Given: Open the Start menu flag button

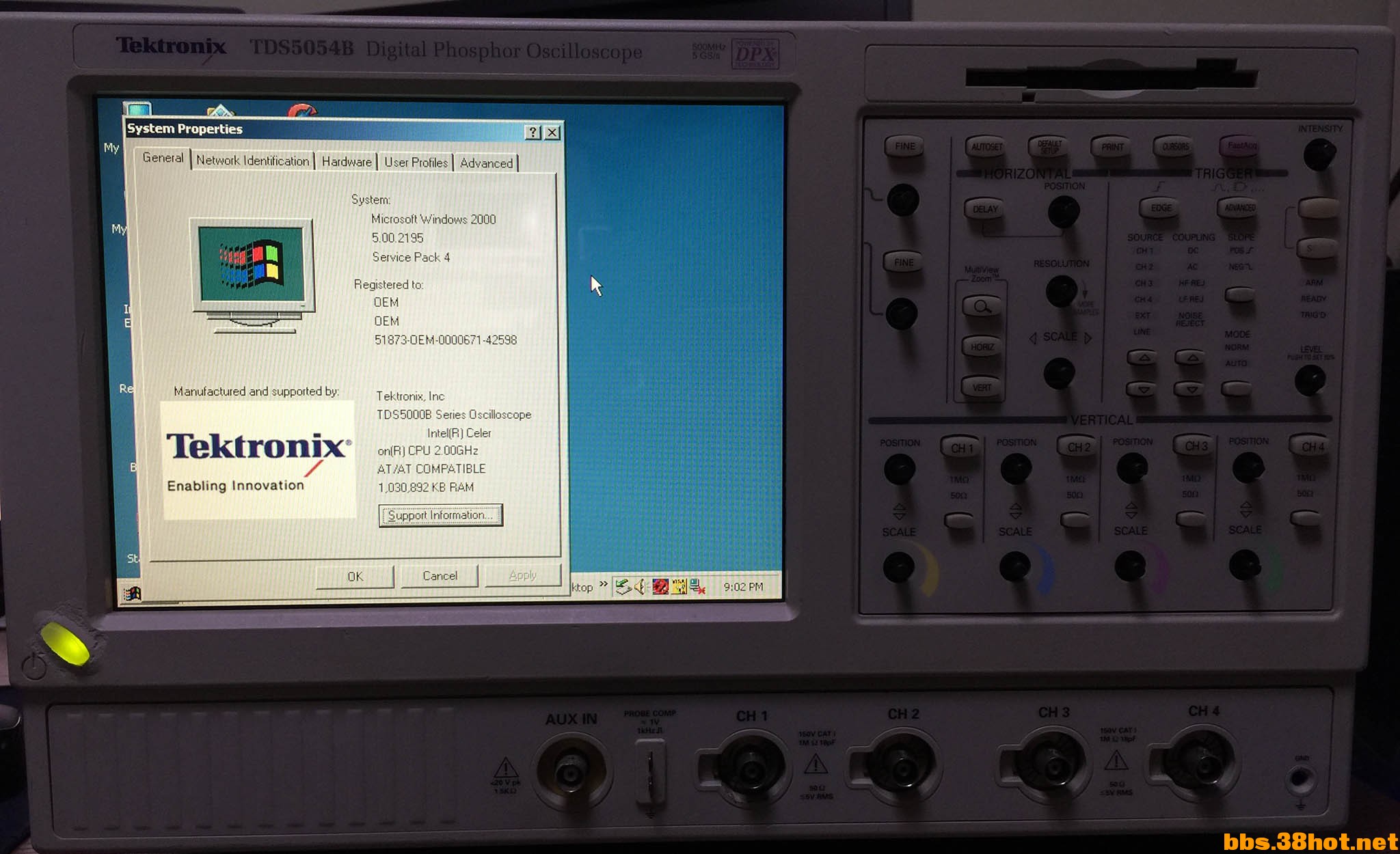Looking at the screenshot, I should pyautogui.click(x=133, y=594).
